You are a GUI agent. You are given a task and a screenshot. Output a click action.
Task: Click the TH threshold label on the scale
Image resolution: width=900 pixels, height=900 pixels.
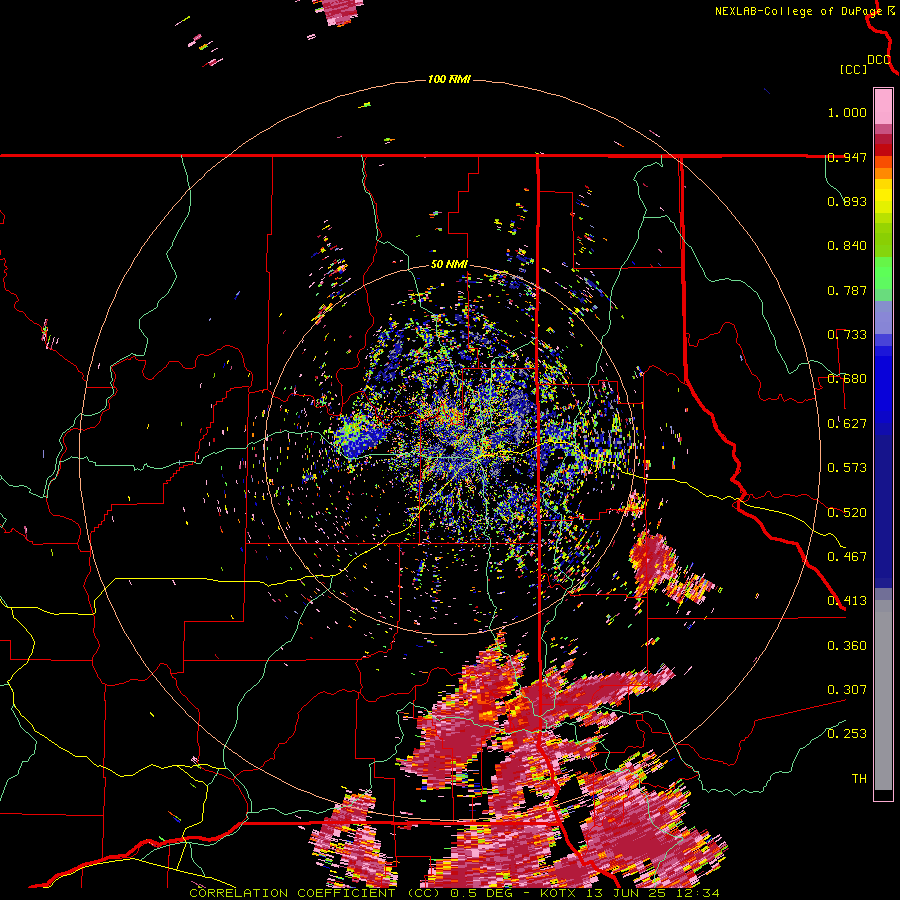859,779
